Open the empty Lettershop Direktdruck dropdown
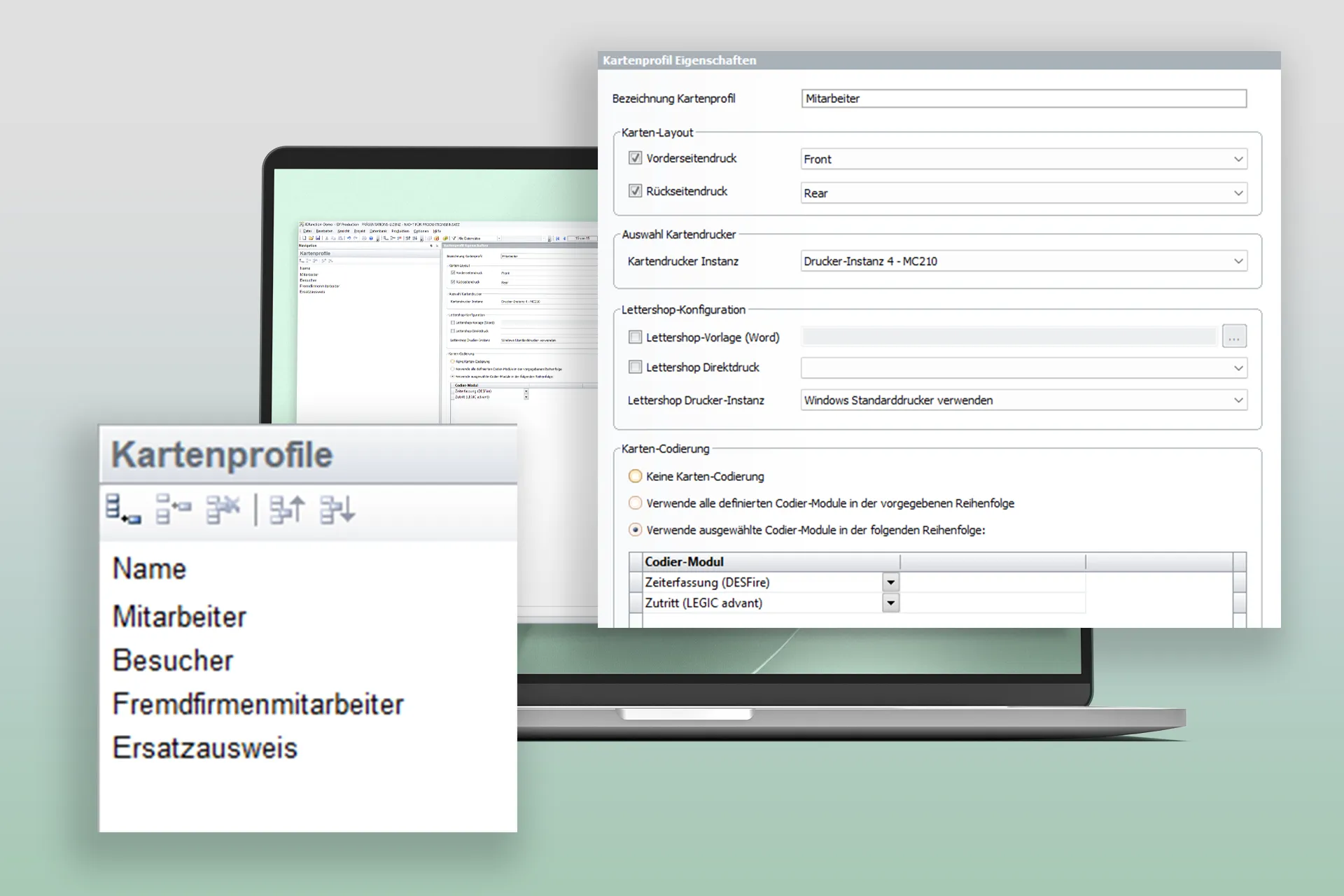Viewport: 1344px width, 896px height. (1023, 367)
